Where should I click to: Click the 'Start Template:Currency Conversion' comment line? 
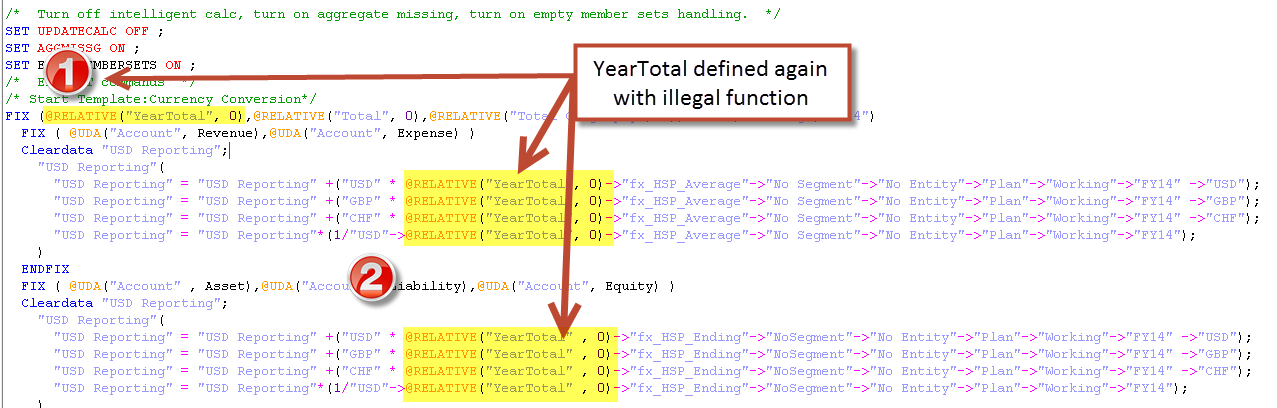pos(160,98)
